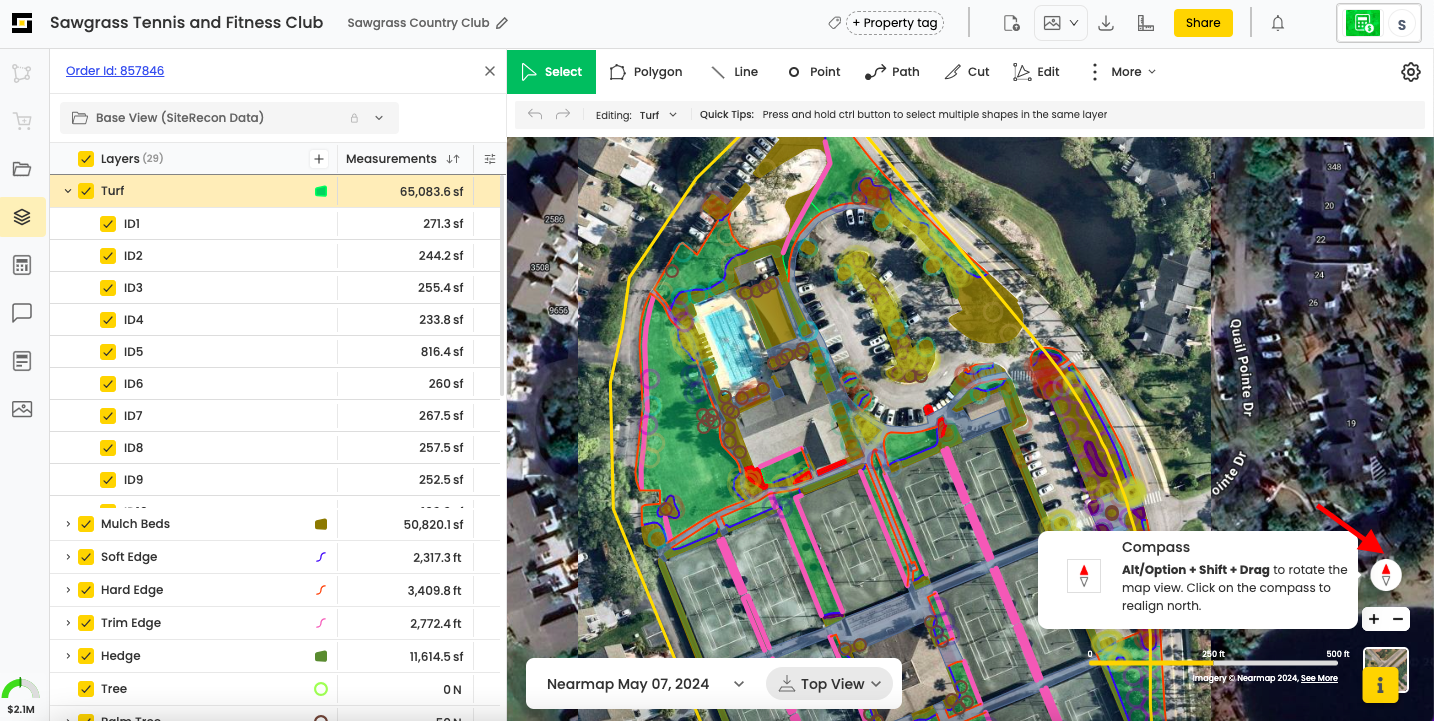Open the user avatar labeled S
The height and width of the screenshot is (721, 1434).
1402,24
